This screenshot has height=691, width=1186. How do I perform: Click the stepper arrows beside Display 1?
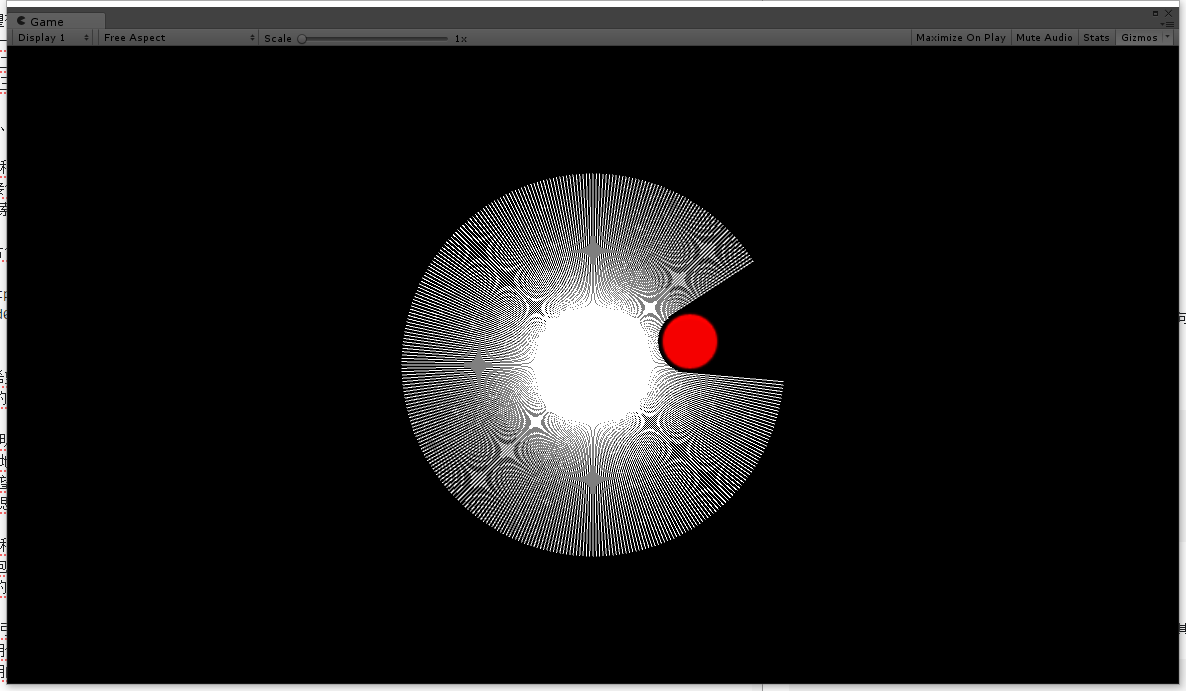(86, 38)
